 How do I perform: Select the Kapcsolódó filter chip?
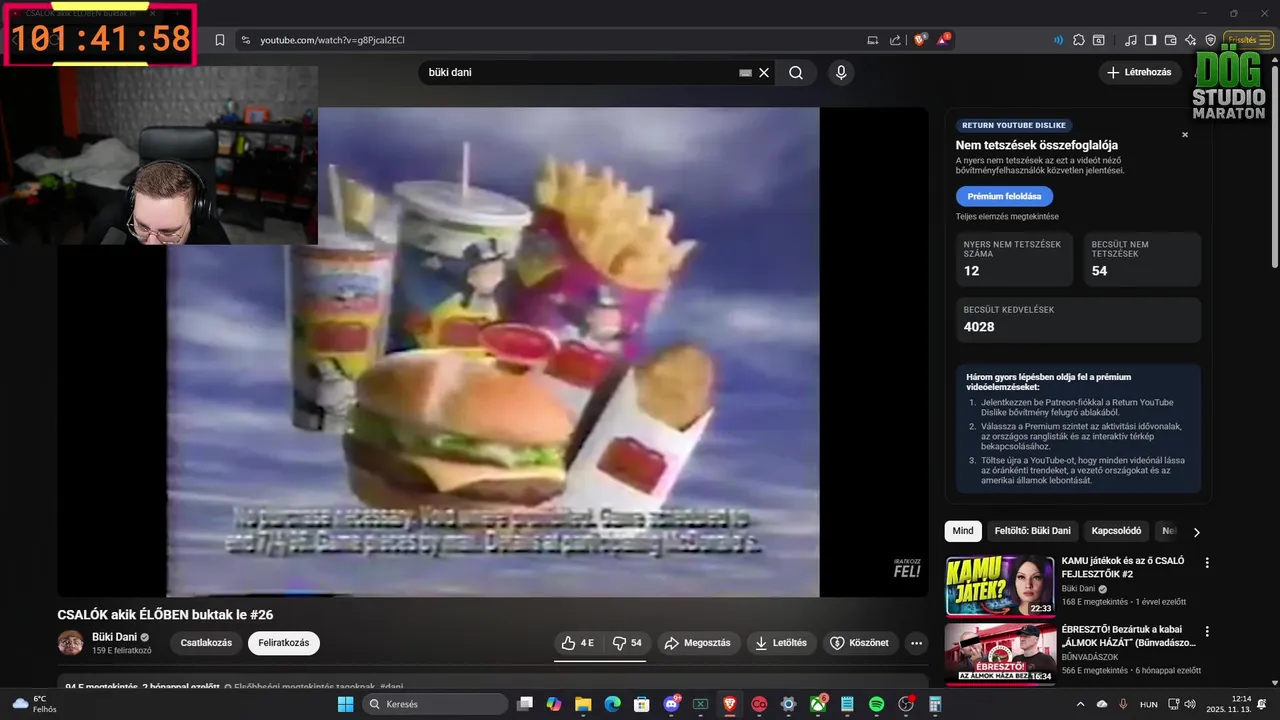1116,531
